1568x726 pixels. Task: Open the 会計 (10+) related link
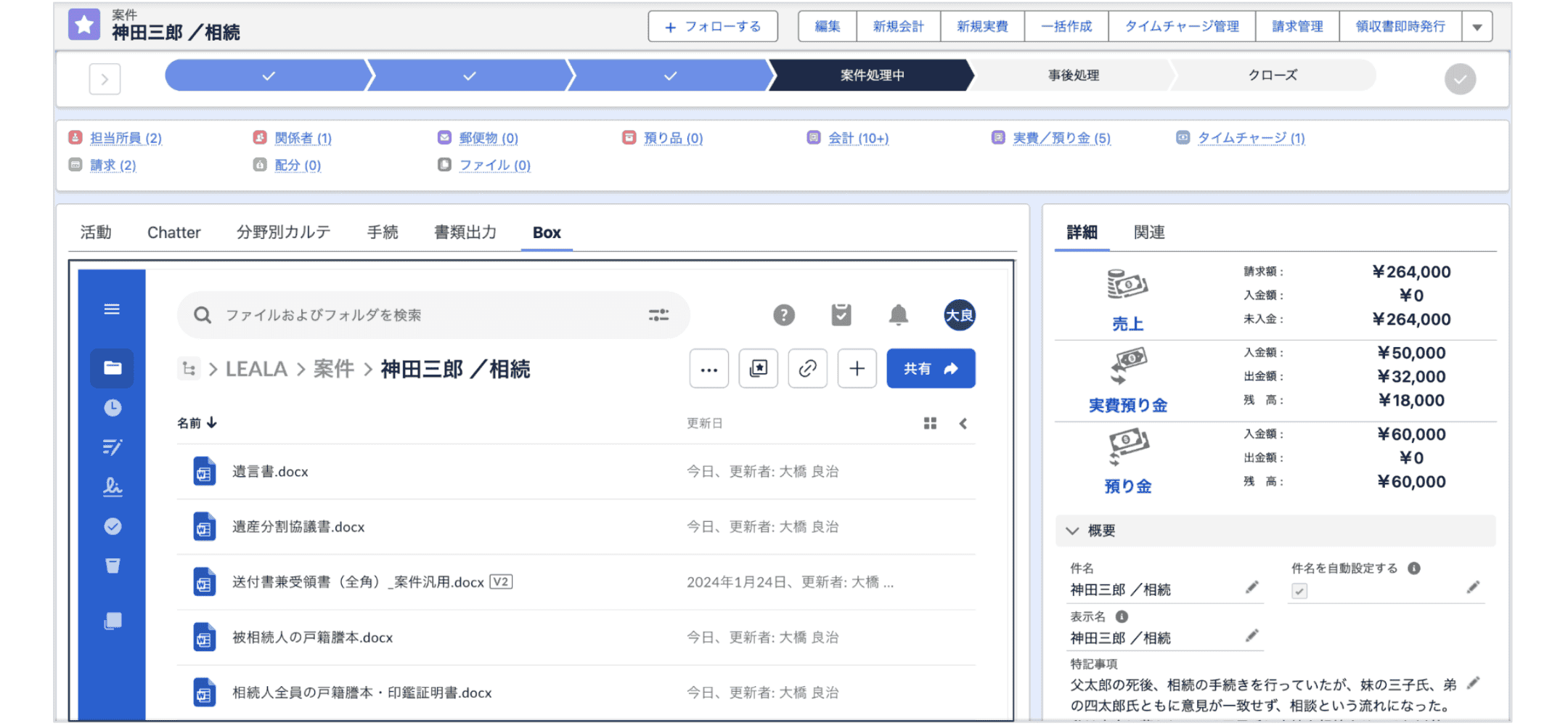[858, 138]
